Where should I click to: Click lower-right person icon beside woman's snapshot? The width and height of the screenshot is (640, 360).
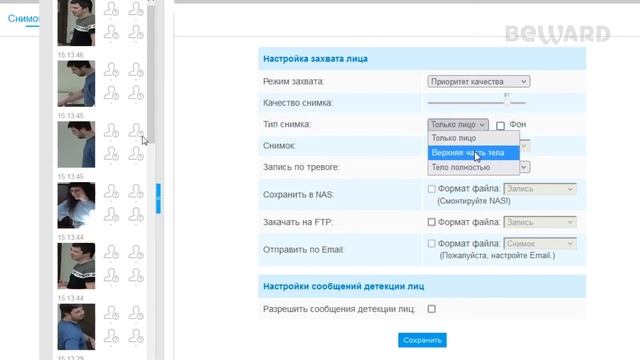tap(136, 215)
